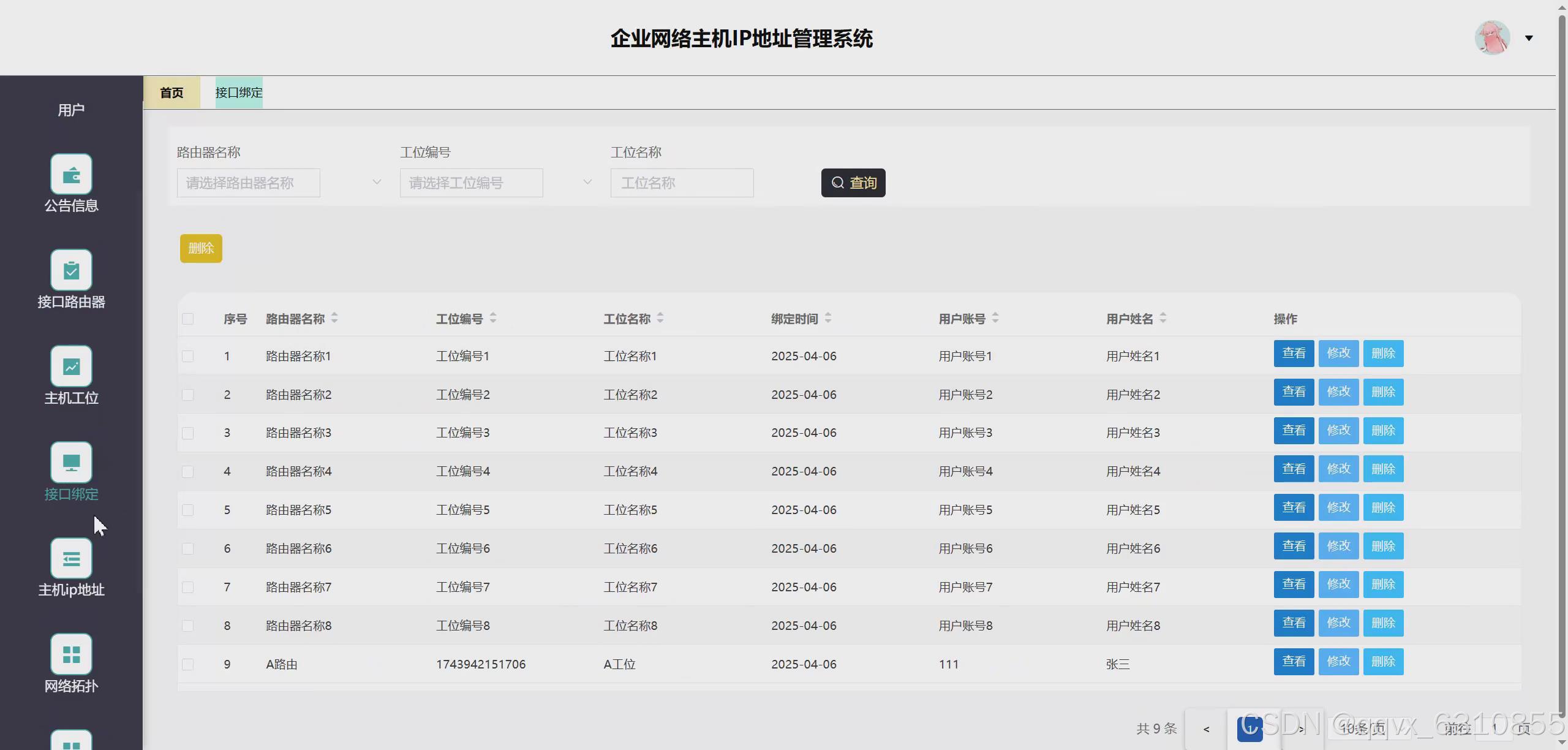Go to previous page arrow
Viewport: 1568px width, 750px height.
pyautogui.click(x=1206, y=729)
